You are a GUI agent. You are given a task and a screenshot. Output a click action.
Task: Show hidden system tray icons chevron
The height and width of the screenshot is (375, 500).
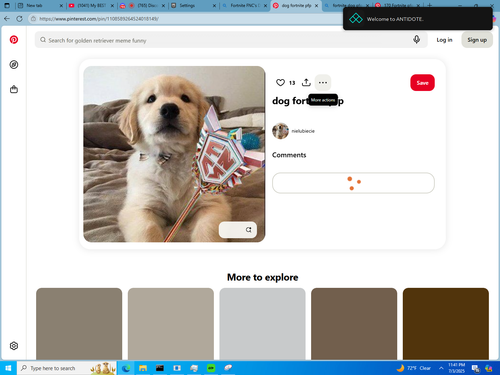coord(441,368)
